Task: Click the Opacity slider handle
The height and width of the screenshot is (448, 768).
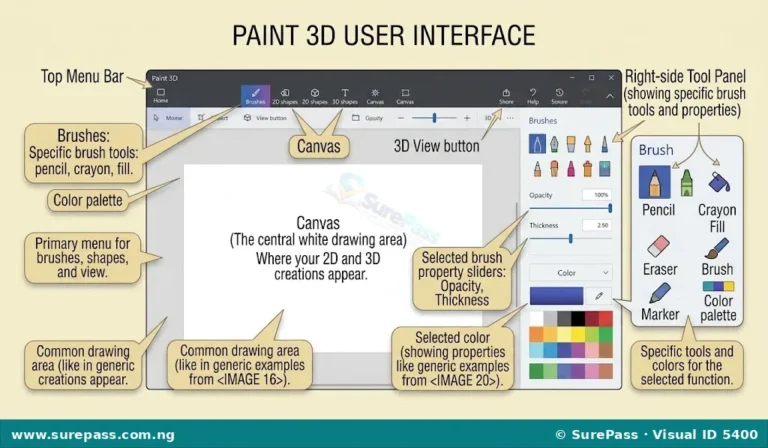Action: [x=610, y=208]
